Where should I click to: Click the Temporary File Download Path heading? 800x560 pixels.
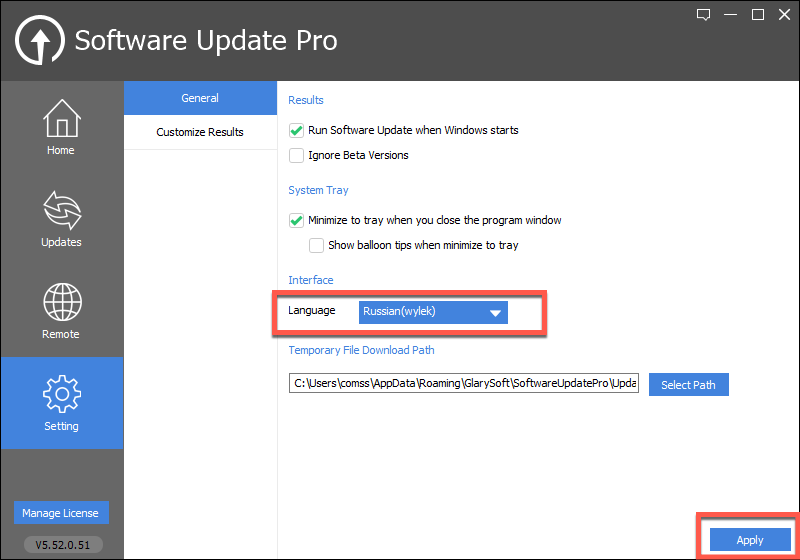click(x=361, y=350)
